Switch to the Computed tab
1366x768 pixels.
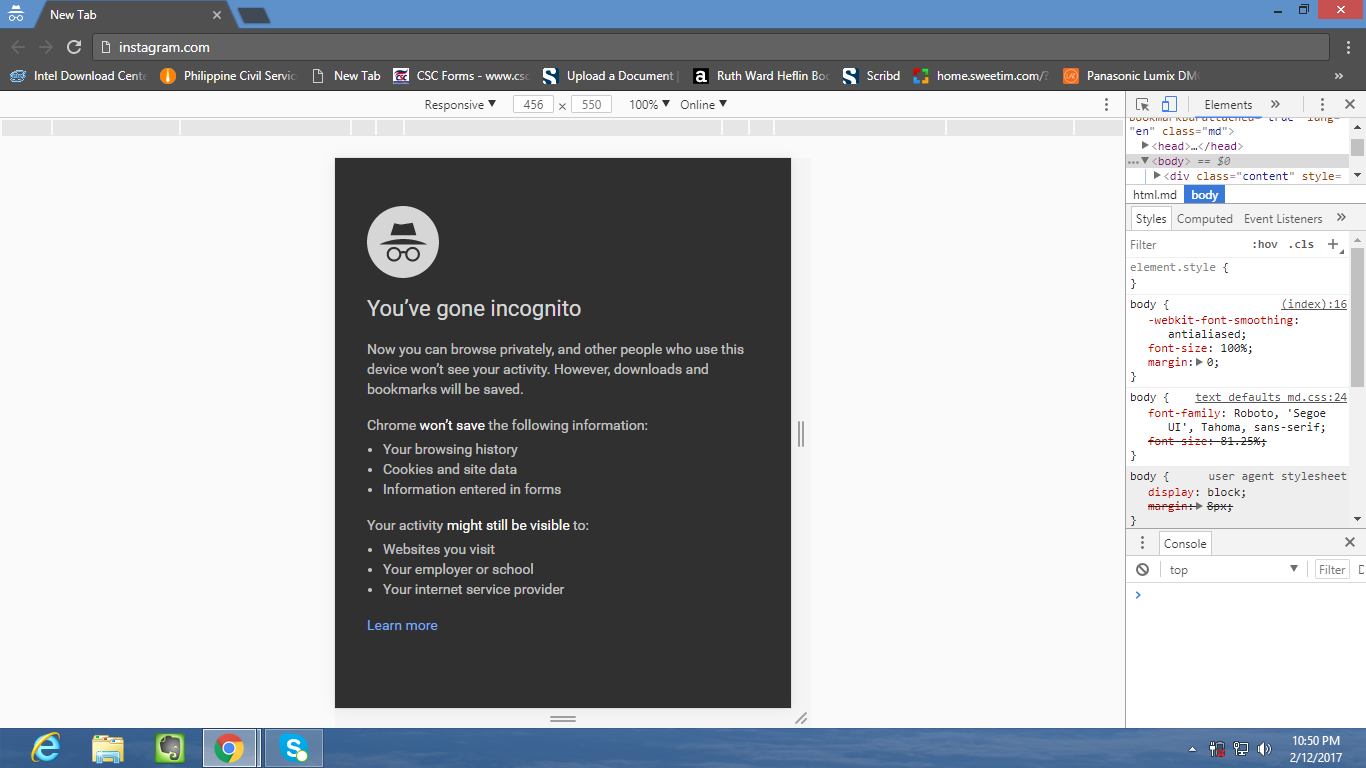pos(1204,218)
